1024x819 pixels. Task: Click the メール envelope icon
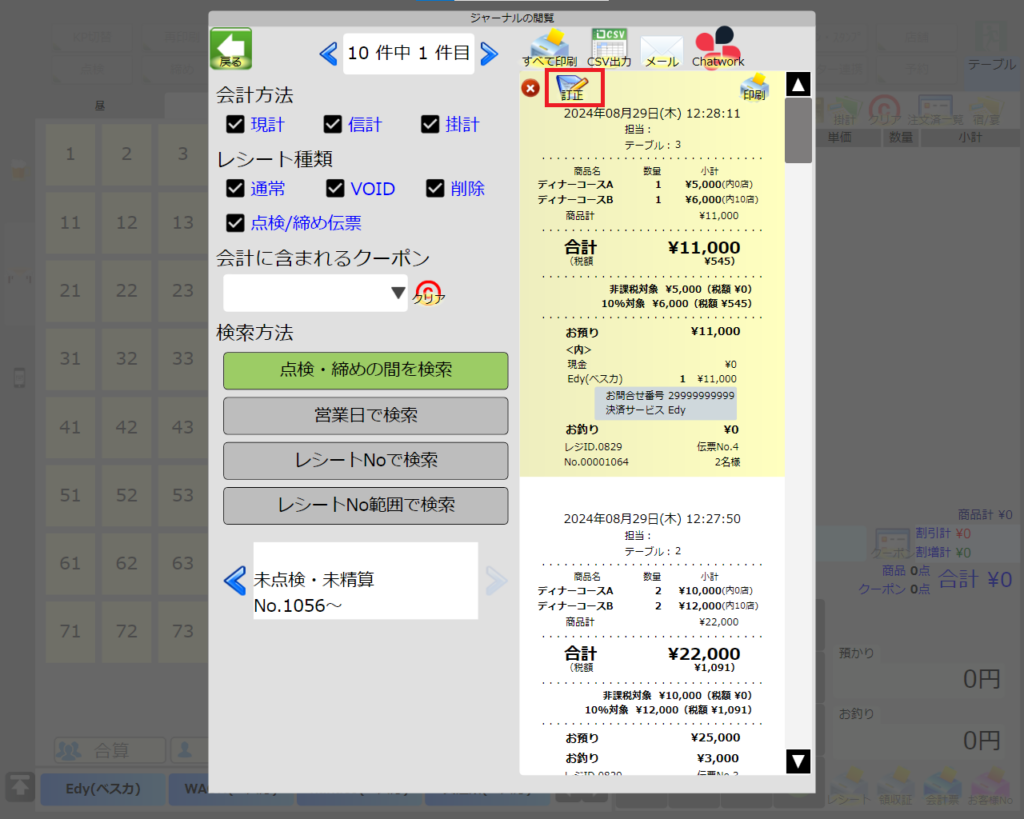point(661,49)
